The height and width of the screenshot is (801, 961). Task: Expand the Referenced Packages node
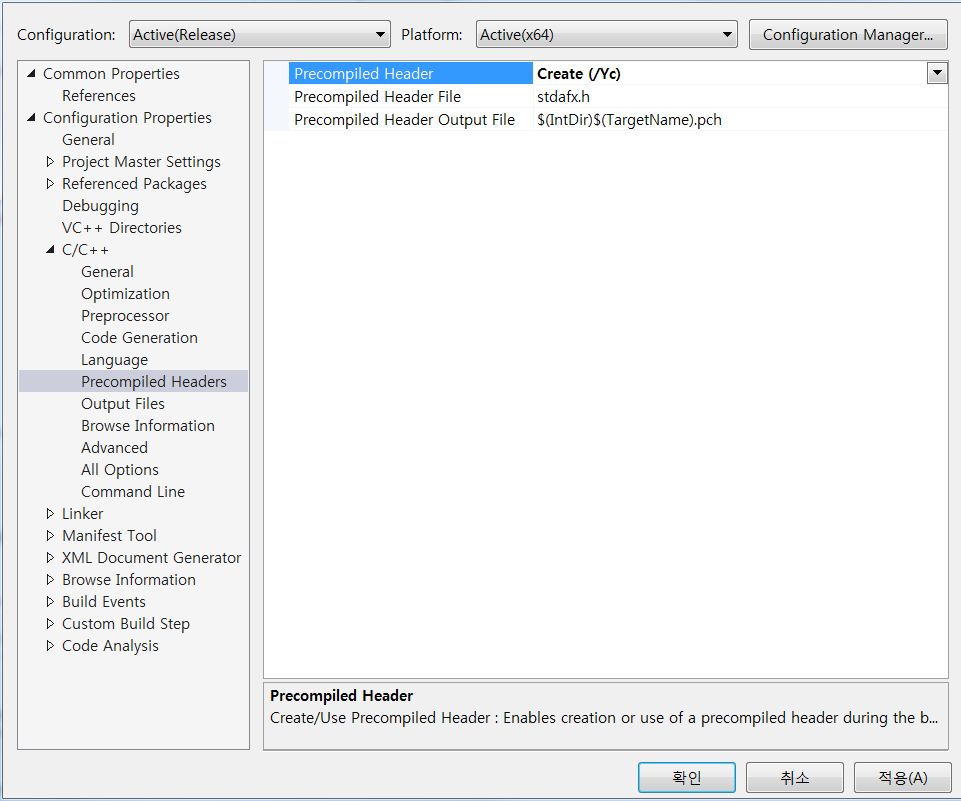50,184
